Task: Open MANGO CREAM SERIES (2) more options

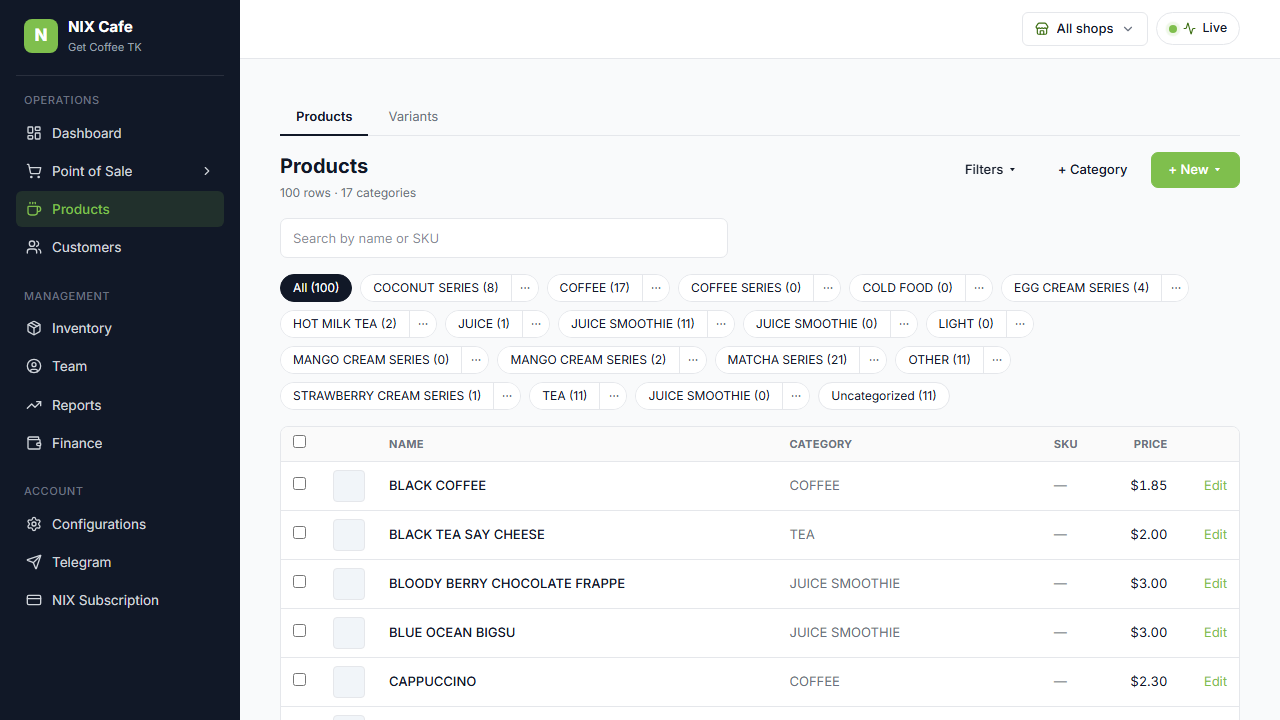Action: tap(693, 360)
